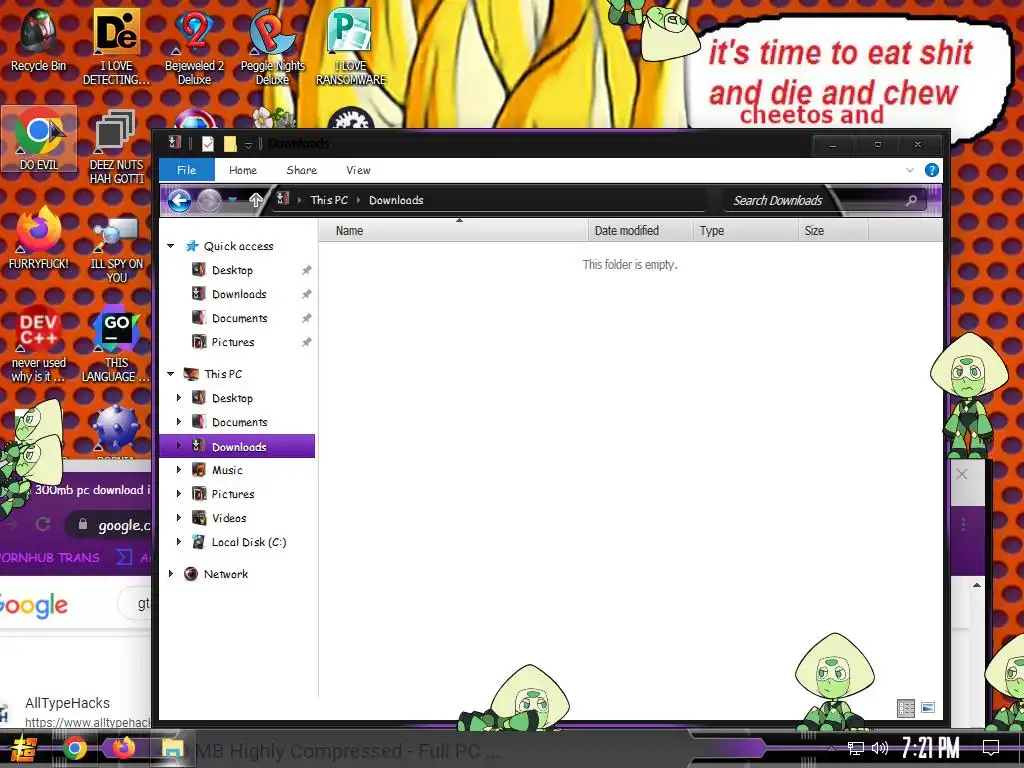1024x768 pixels.
Task: Expand Pictures under This PC
Action: point(179,494)
